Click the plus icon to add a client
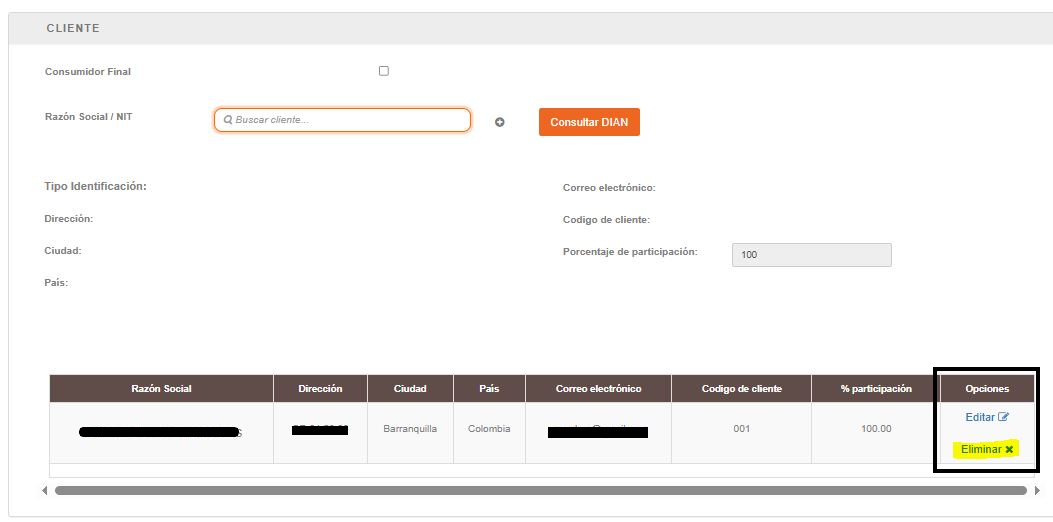The width and height of the screenshot is (1053, 522). tap(500, 122)
